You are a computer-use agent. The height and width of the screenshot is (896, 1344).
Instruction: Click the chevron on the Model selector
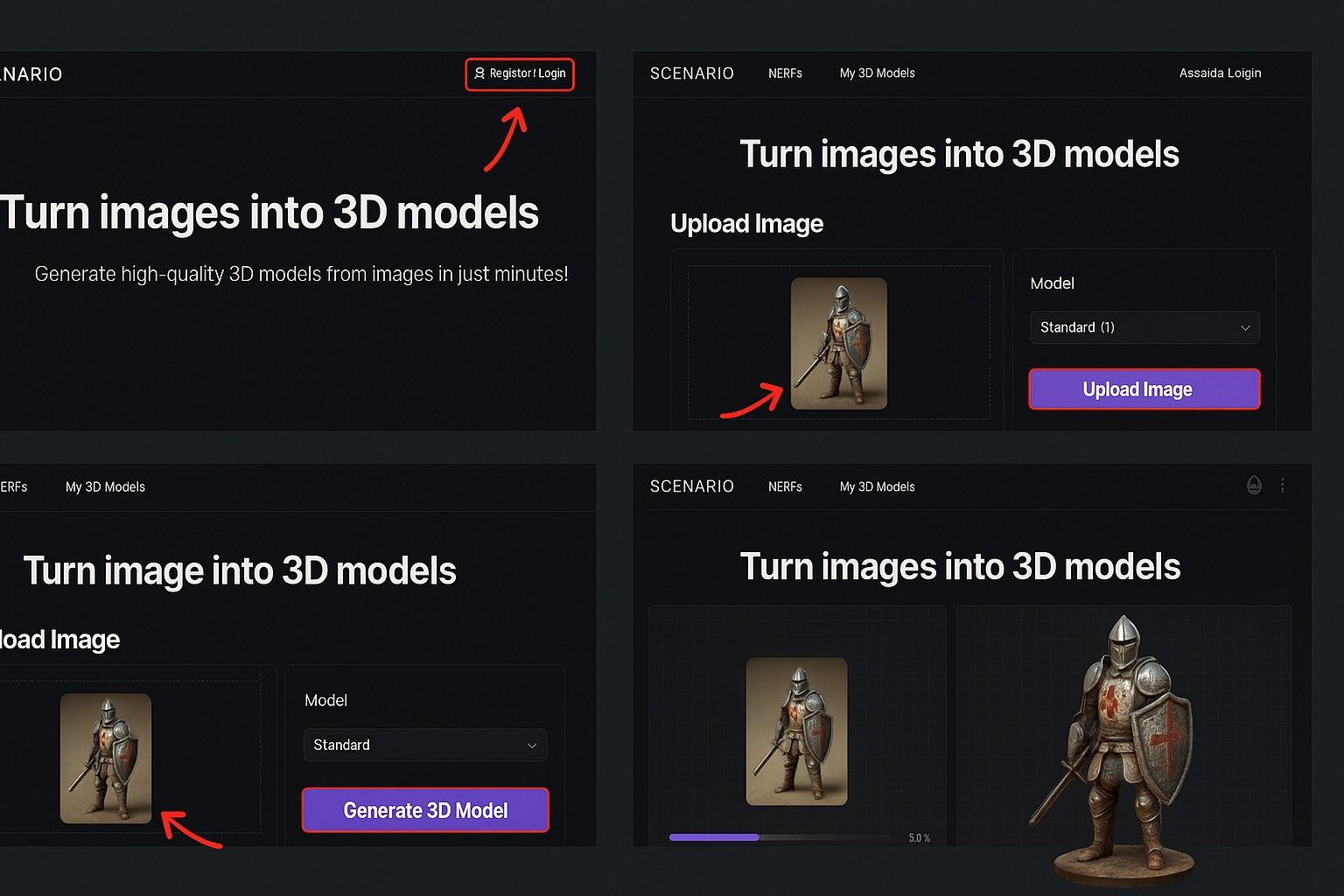coord(1246,327)
